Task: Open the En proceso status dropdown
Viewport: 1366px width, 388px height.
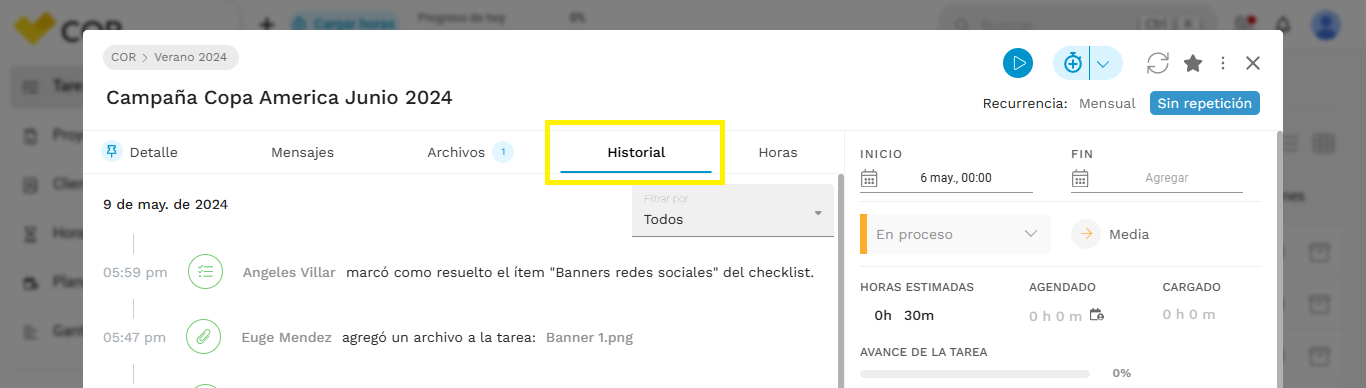Action: (x=955, y=234)
